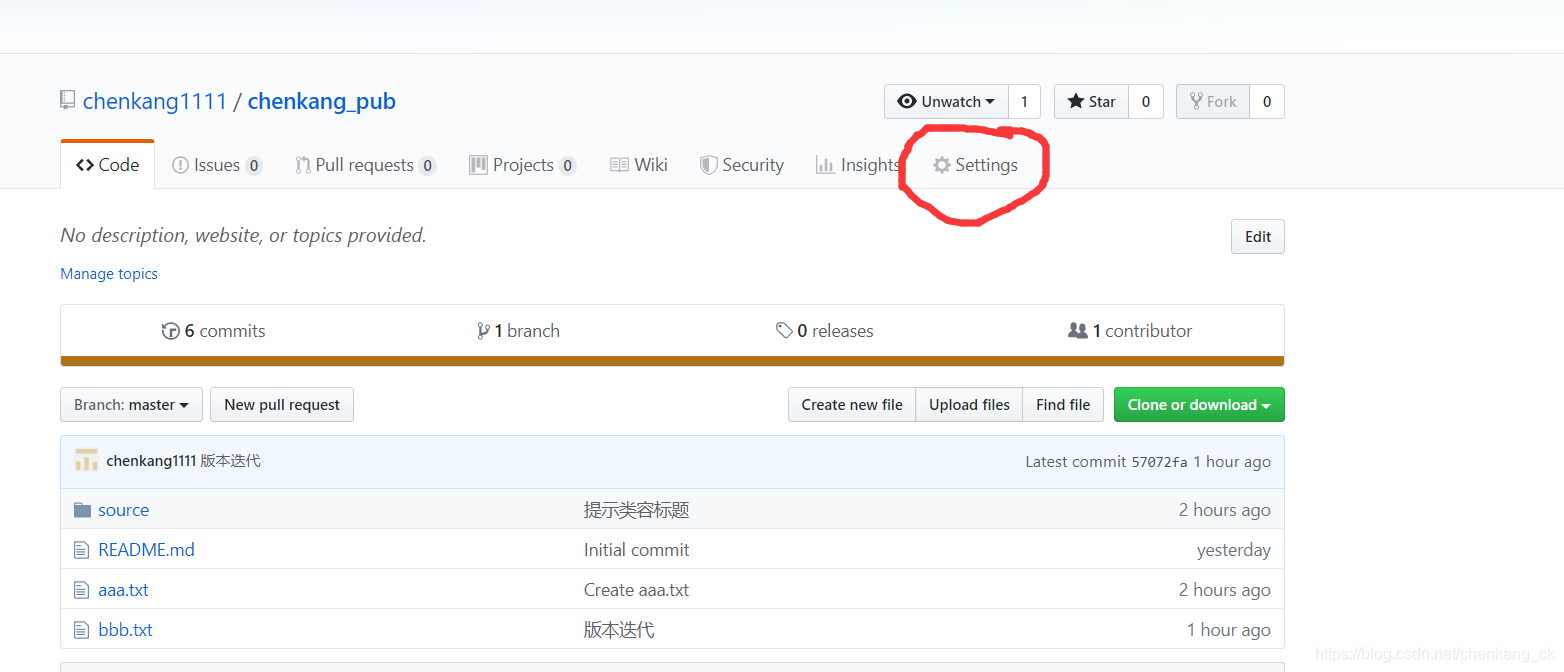1564x672 pixels.
Task: Open the source folder
Action: click(x=123, y=510)
